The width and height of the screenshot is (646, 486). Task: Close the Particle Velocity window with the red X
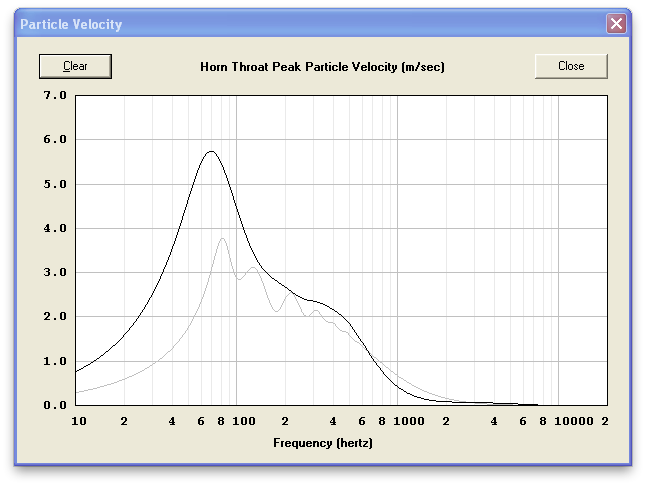(616, 23)
